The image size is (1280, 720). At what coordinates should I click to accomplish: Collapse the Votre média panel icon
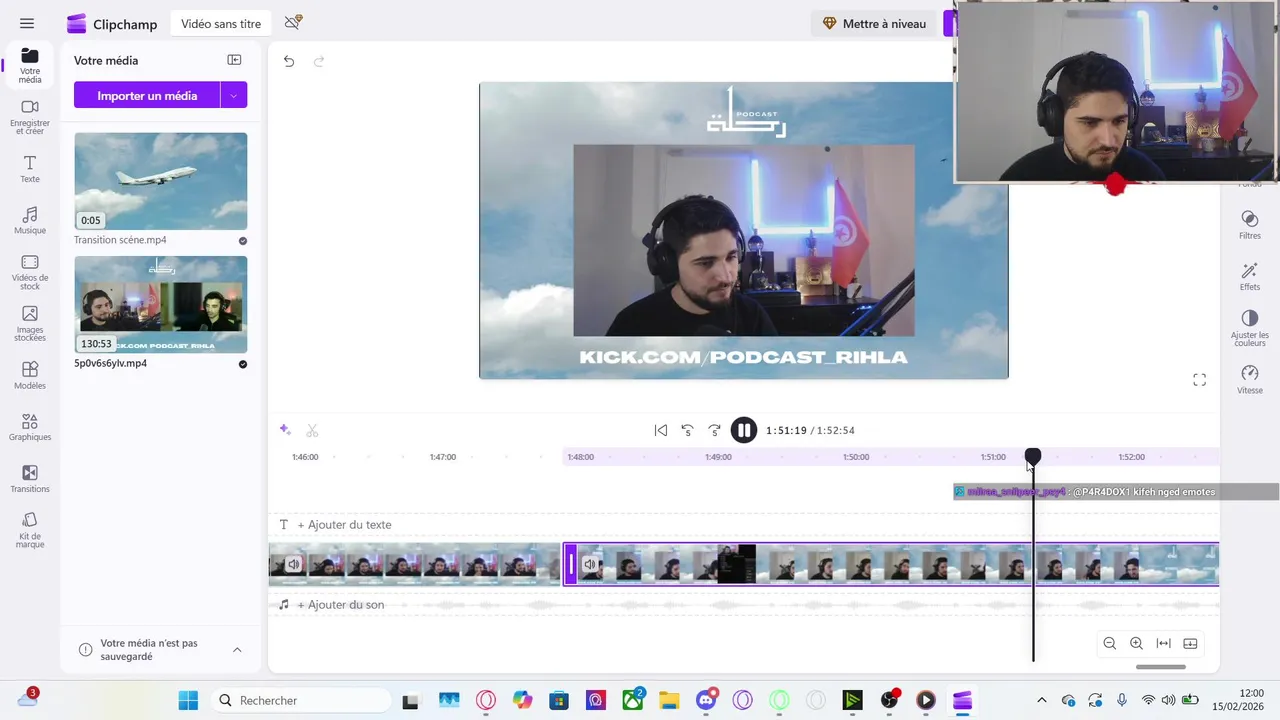click(x=234, y=60)
